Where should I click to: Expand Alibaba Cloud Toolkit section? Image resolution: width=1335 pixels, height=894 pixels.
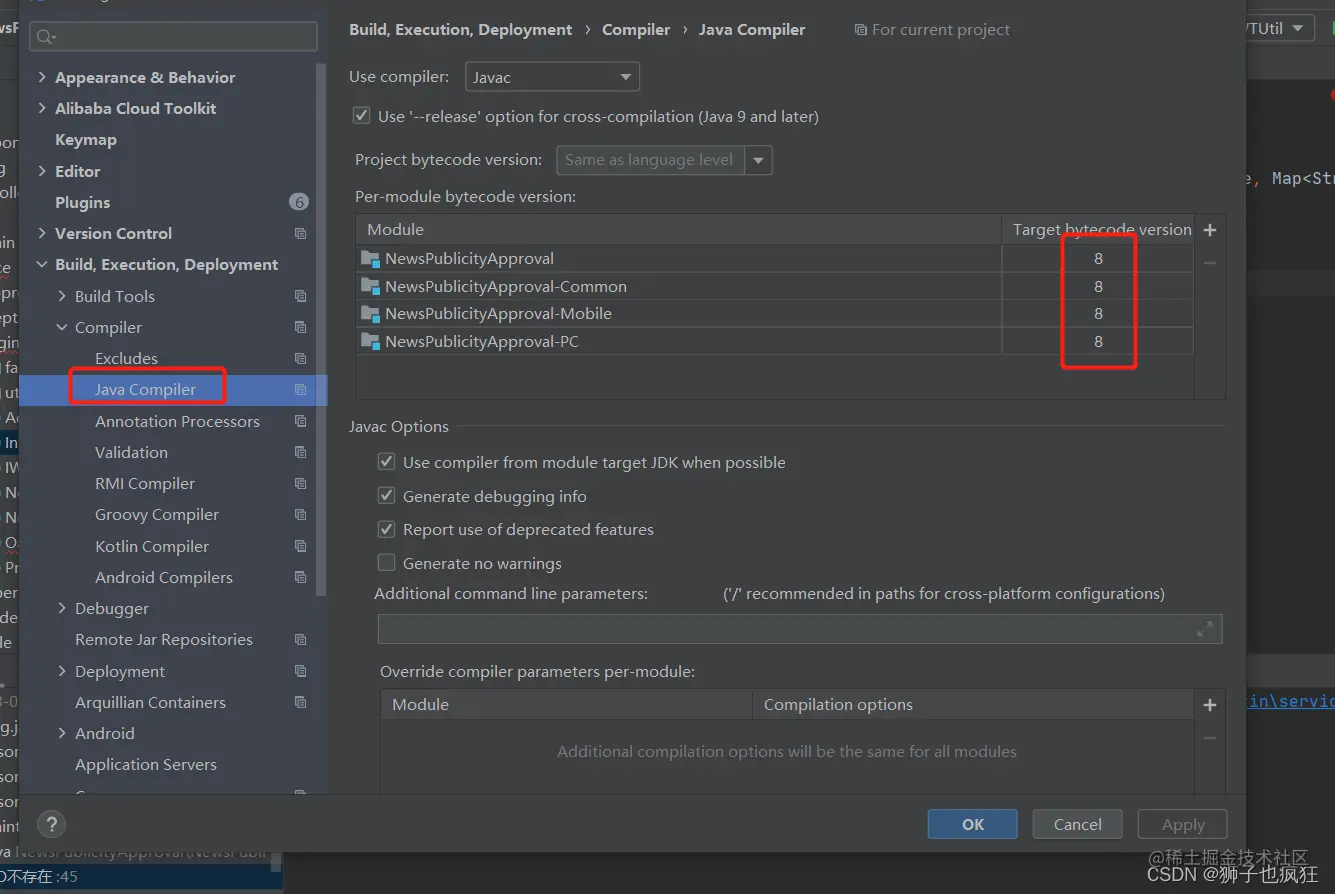[x=42, y=108]
